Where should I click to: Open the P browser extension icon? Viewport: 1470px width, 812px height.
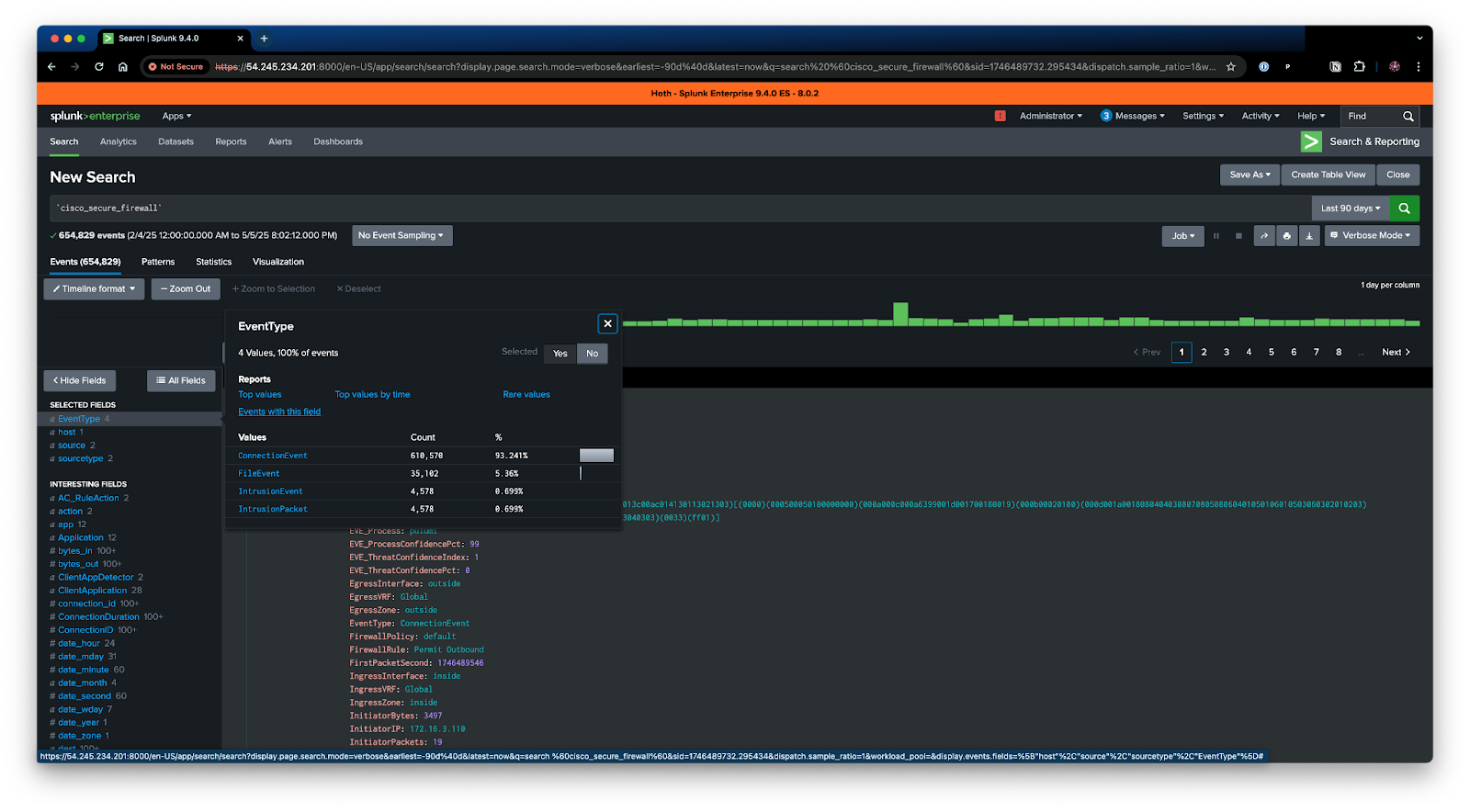tap(1287, 66)
